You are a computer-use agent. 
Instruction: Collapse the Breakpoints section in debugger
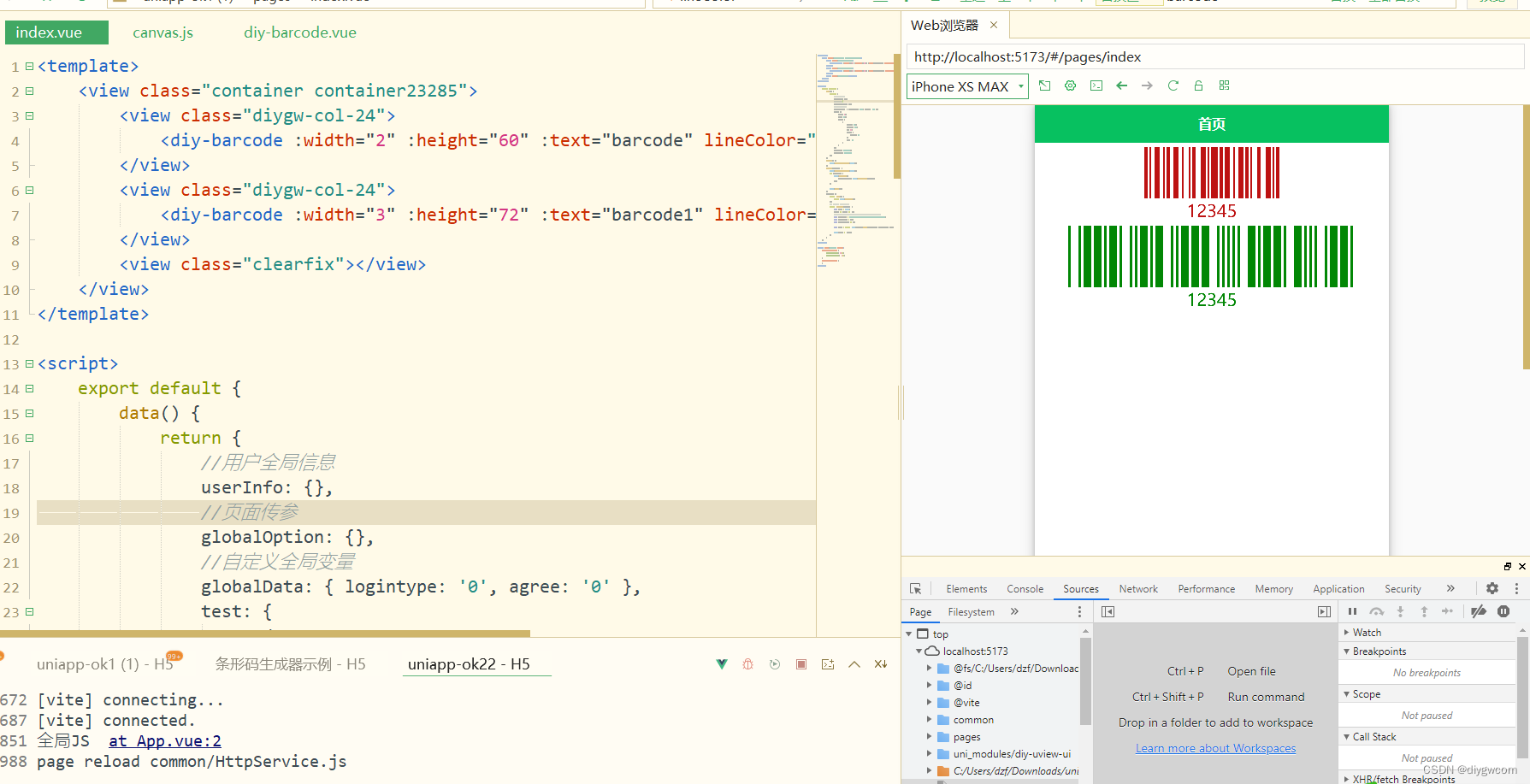(x=1347, y=651)
